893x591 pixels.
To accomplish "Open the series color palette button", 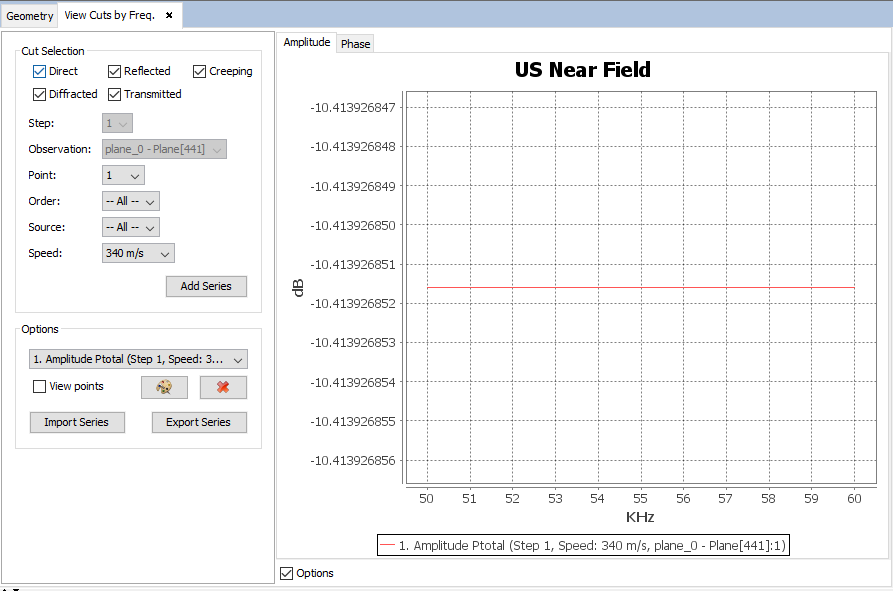I will pyautogui.click(x=165, y=387).
